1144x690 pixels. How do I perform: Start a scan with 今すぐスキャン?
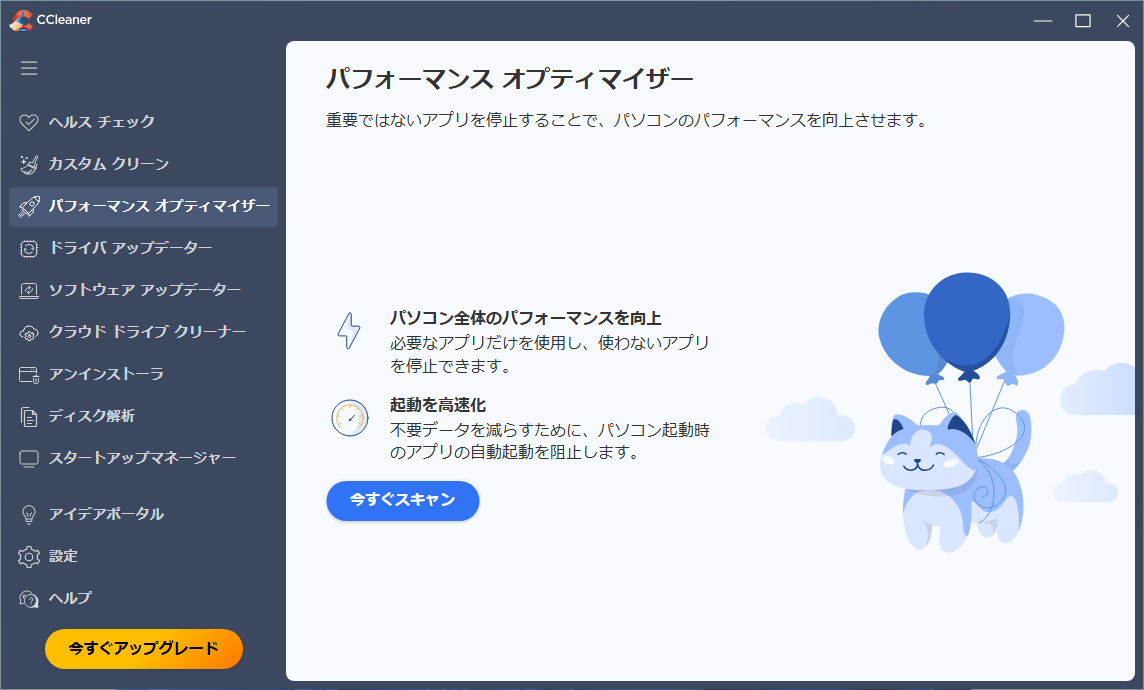click(402, 501)
